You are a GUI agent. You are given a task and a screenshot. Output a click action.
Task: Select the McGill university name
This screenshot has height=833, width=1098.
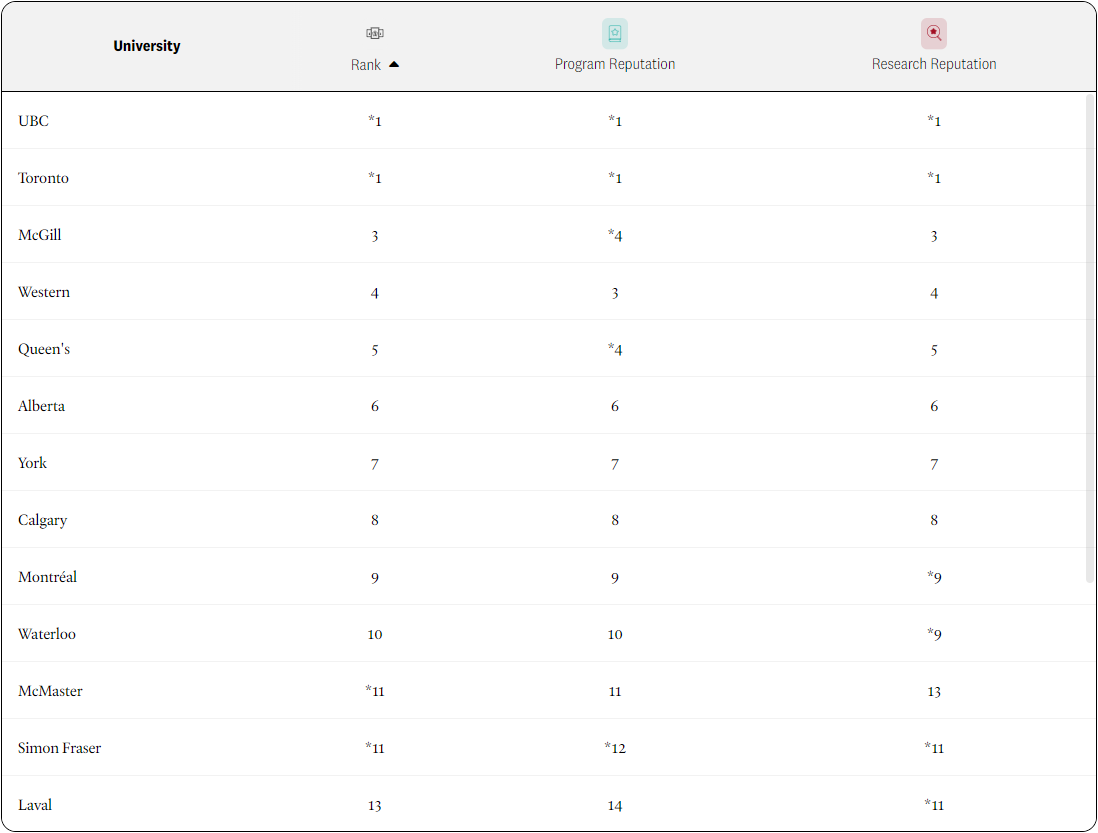[x=40, y=235]
